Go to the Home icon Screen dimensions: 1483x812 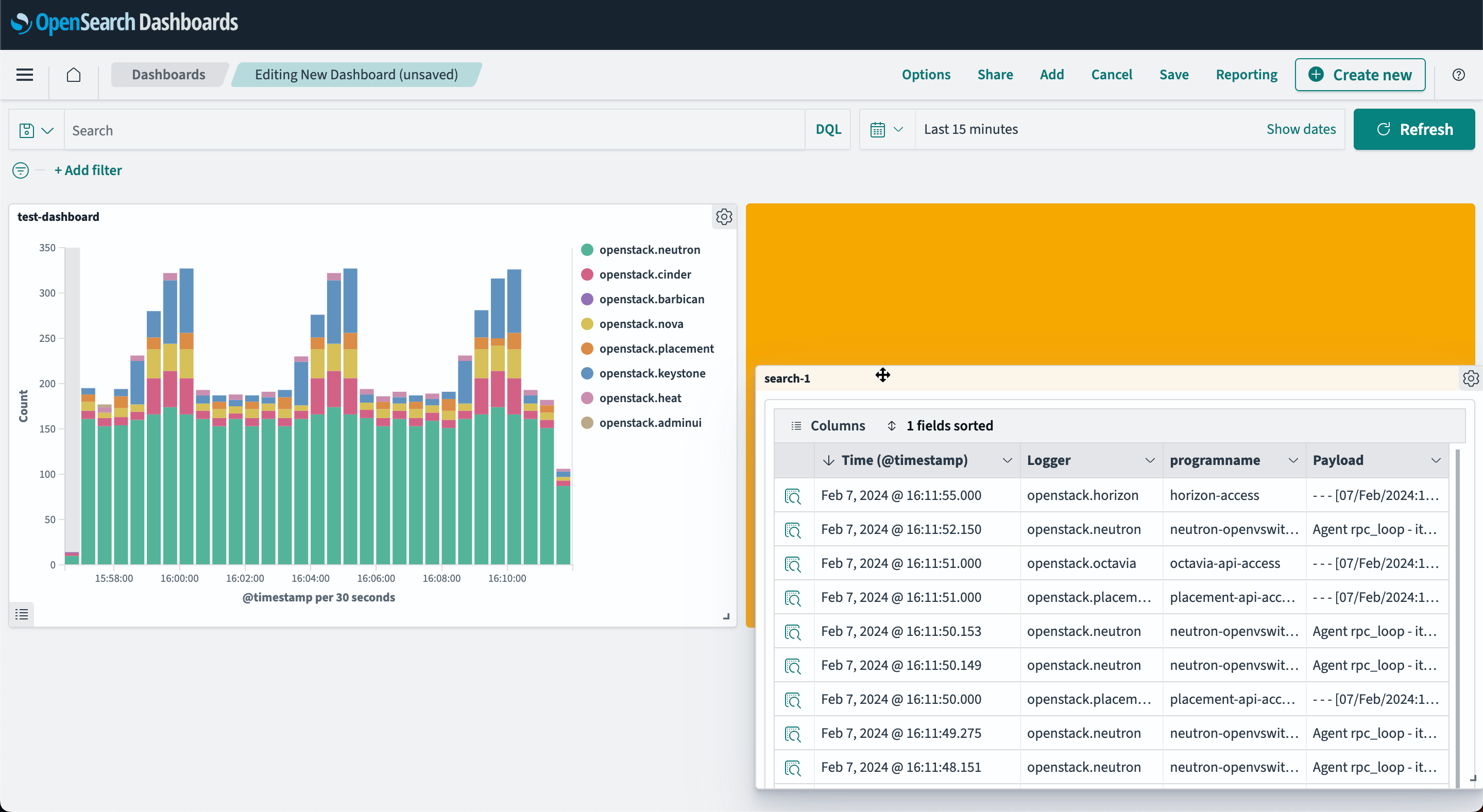click(73, 75)
